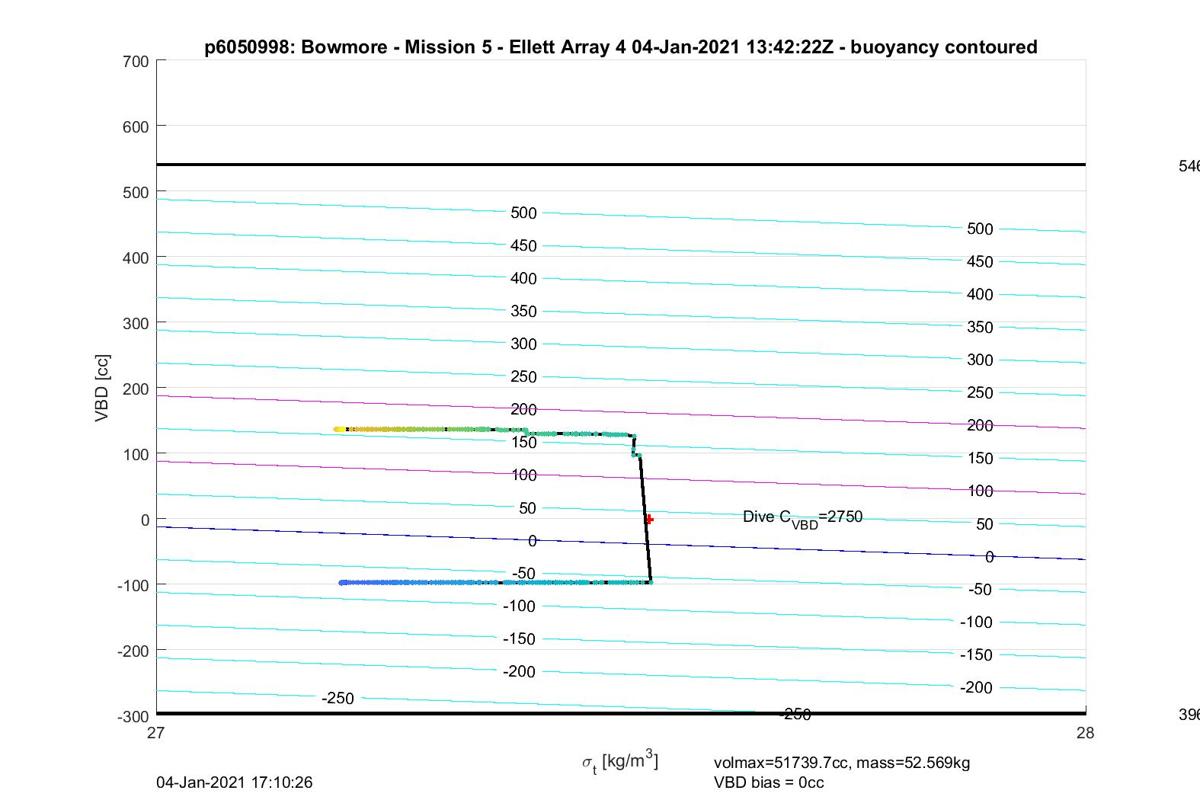Click the y-axis label VBD [cc]
Image resolution: width=1200 pixels, height=804 pixels.
click(102, 387)
